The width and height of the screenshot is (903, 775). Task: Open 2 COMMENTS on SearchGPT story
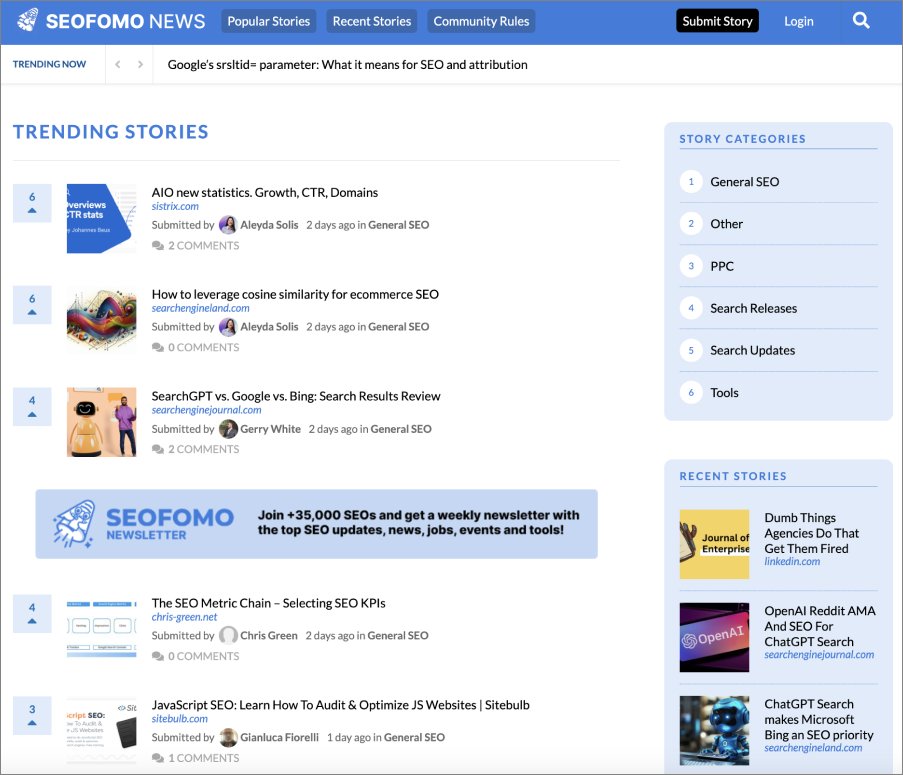coord(203,450)
